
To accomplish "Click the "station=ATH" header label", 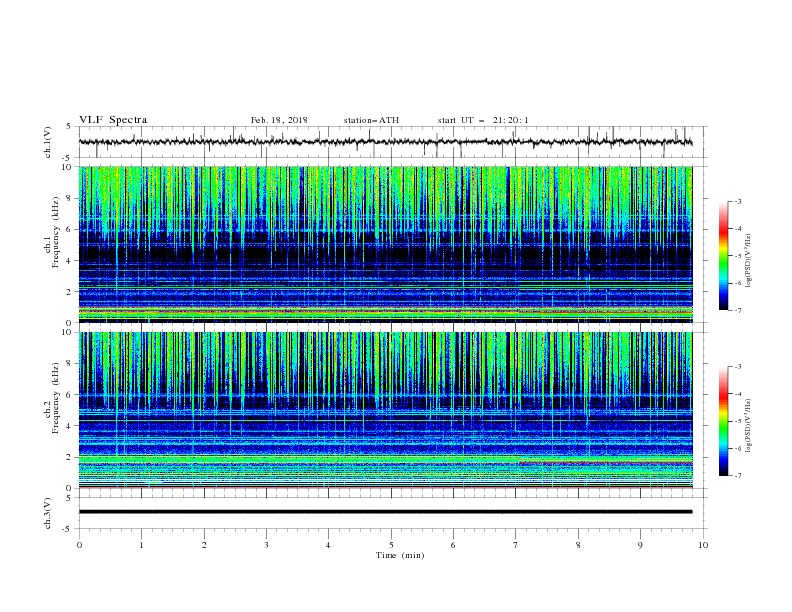I will 371,120.
